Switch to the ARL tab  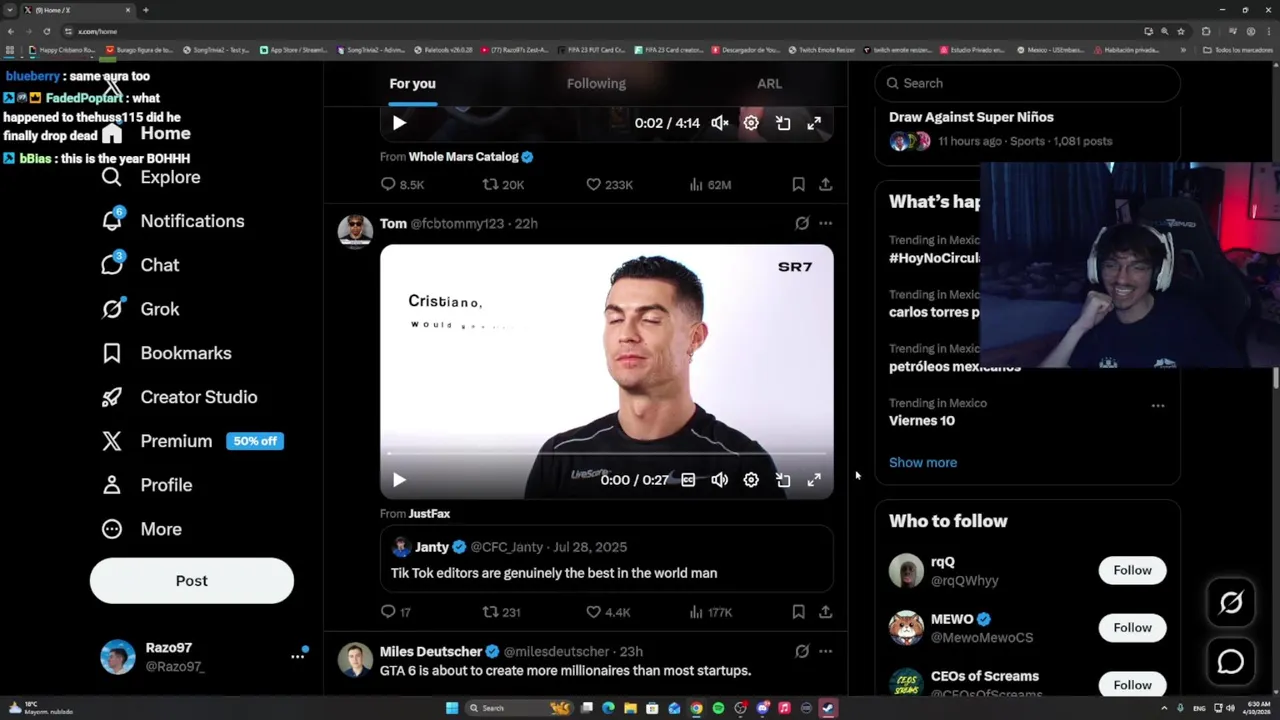pos(769,83)
